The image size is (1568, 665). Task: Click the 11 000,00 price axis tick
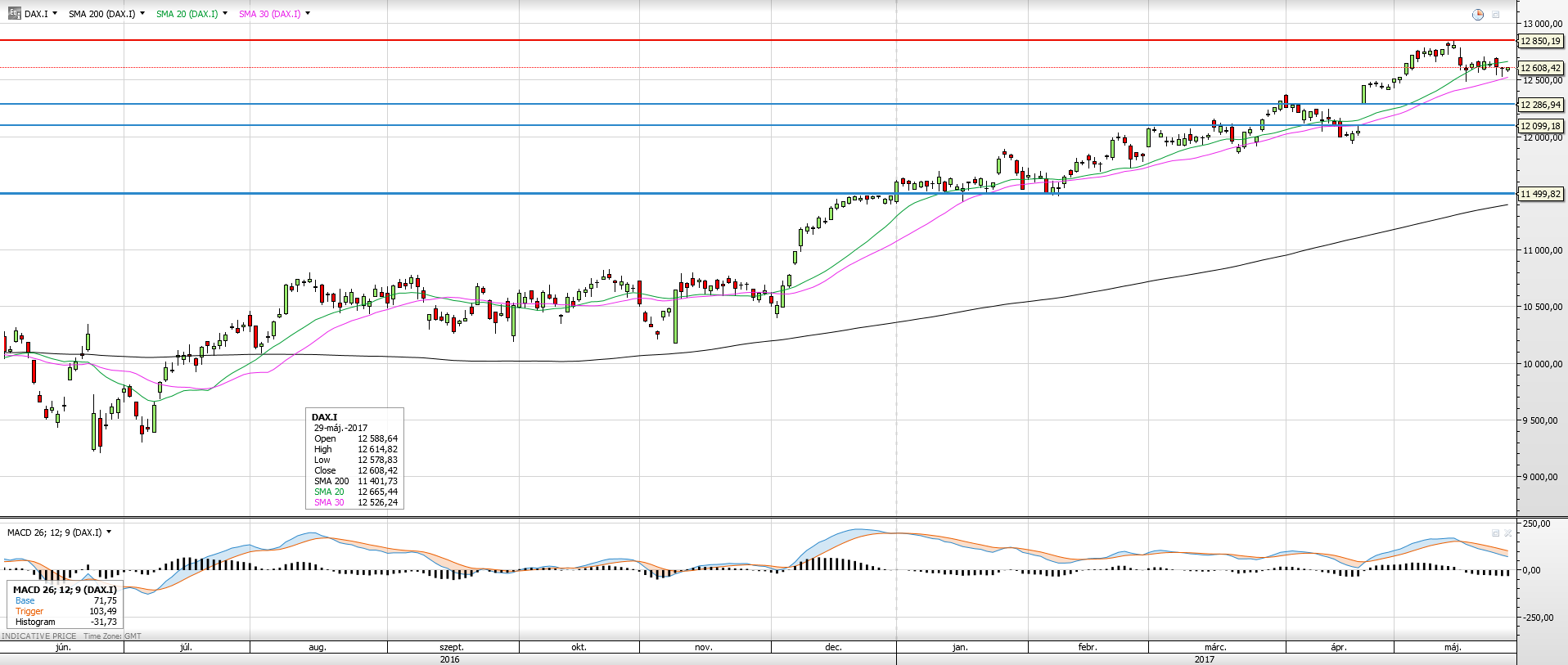[1543, 250]
